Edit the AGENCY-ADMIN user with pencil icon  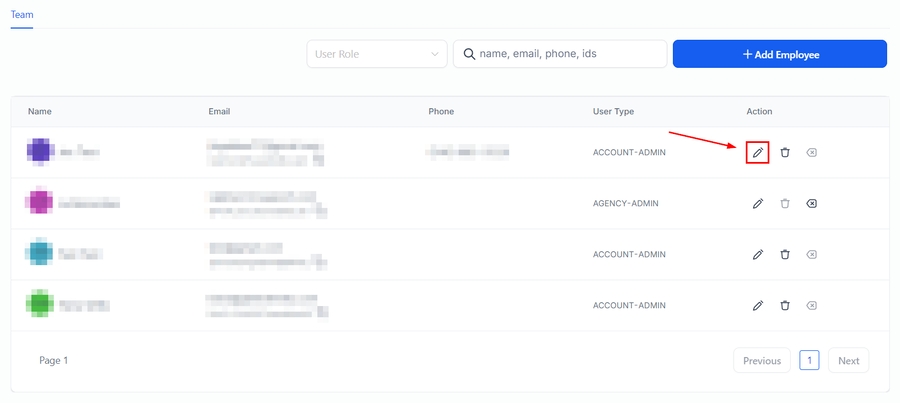click(x=758, y=204)
